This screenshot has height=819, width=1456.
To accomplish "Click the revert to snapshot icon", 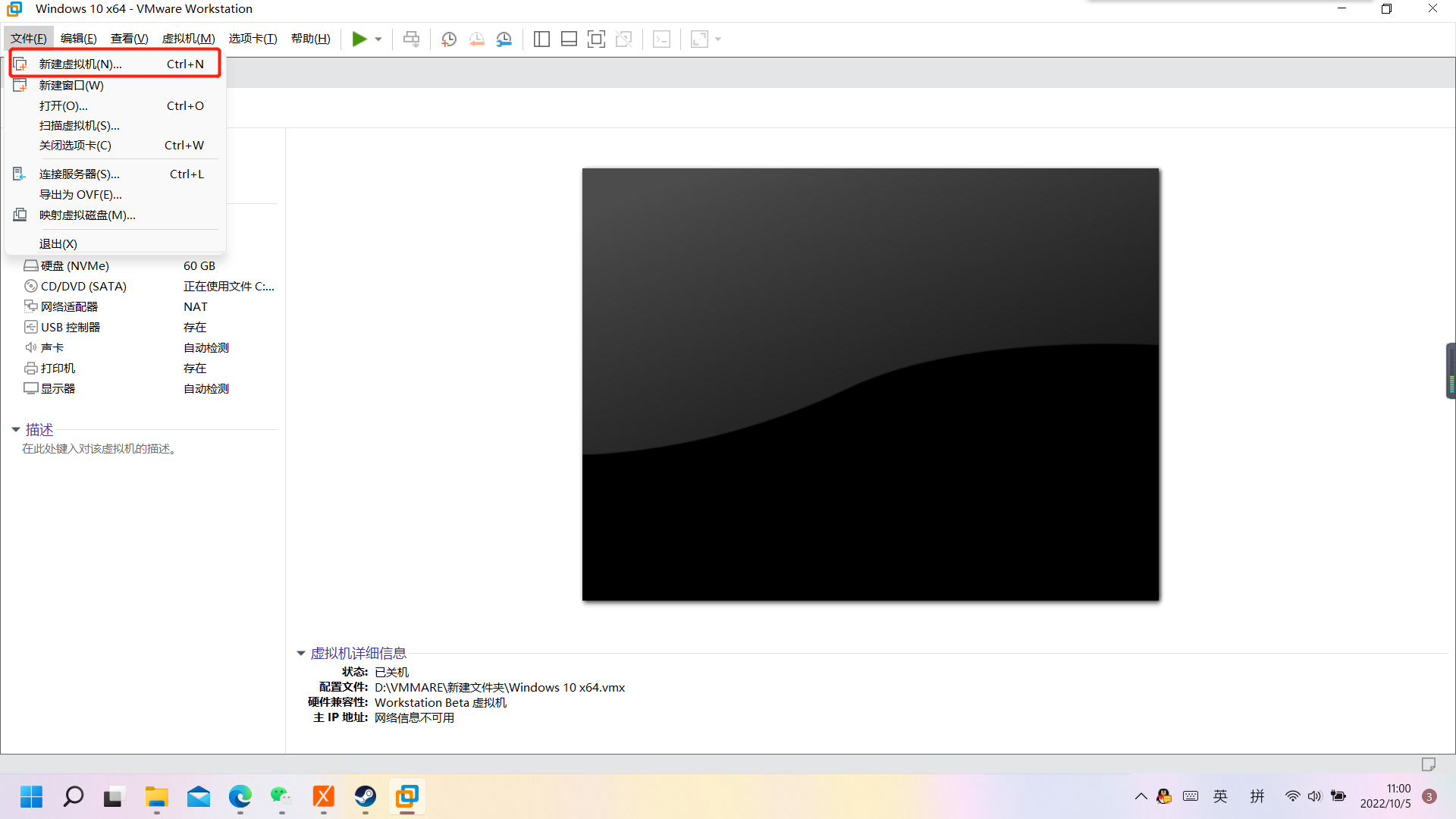I will pos(476,39).
